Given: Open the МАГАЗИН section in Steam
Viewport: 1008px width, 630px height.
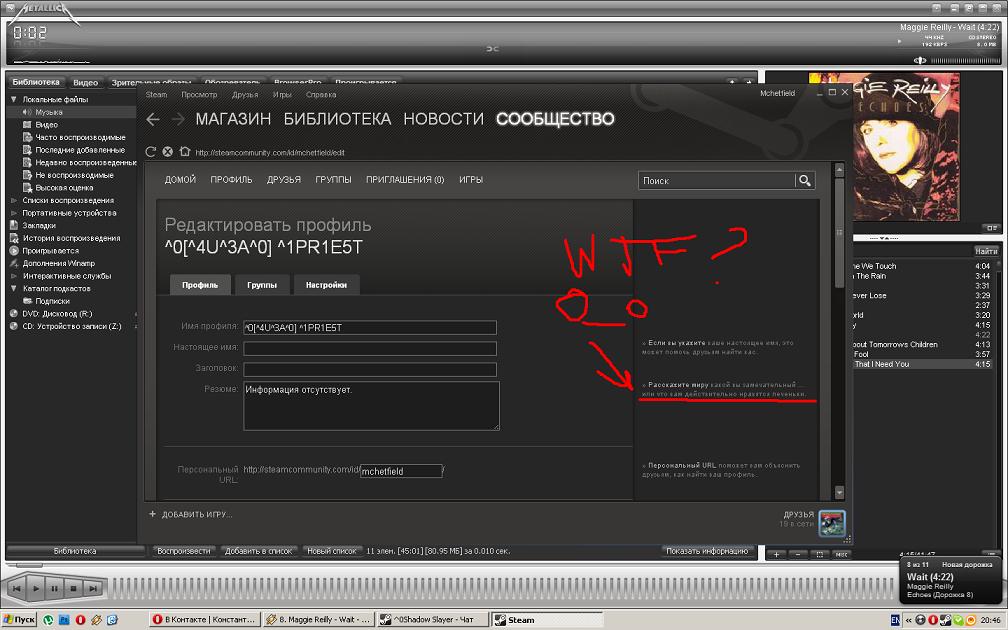Looking at the screenshot, I should coord(233,119).
